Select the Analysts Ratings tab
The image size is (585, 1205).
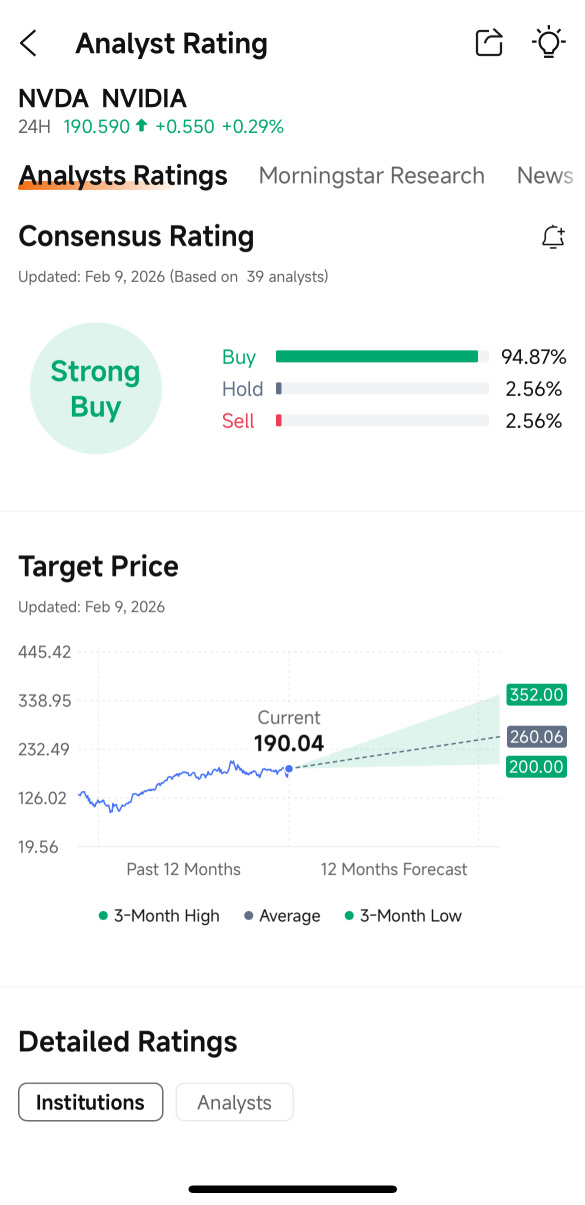[x=123, y=176]
